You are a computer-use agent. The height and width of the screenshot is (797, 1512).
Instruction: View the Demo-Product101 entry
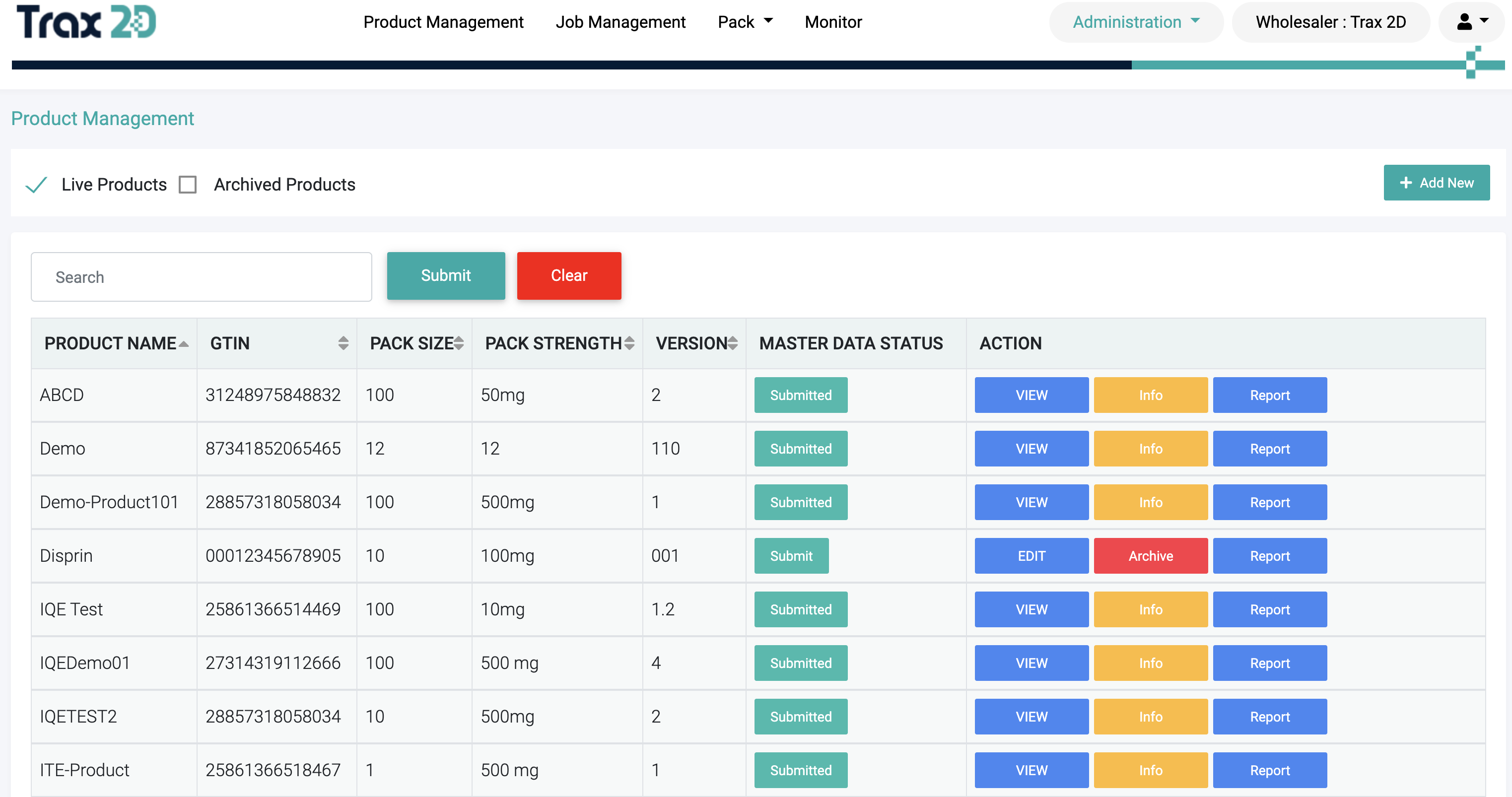click(x=1031, y=502)
